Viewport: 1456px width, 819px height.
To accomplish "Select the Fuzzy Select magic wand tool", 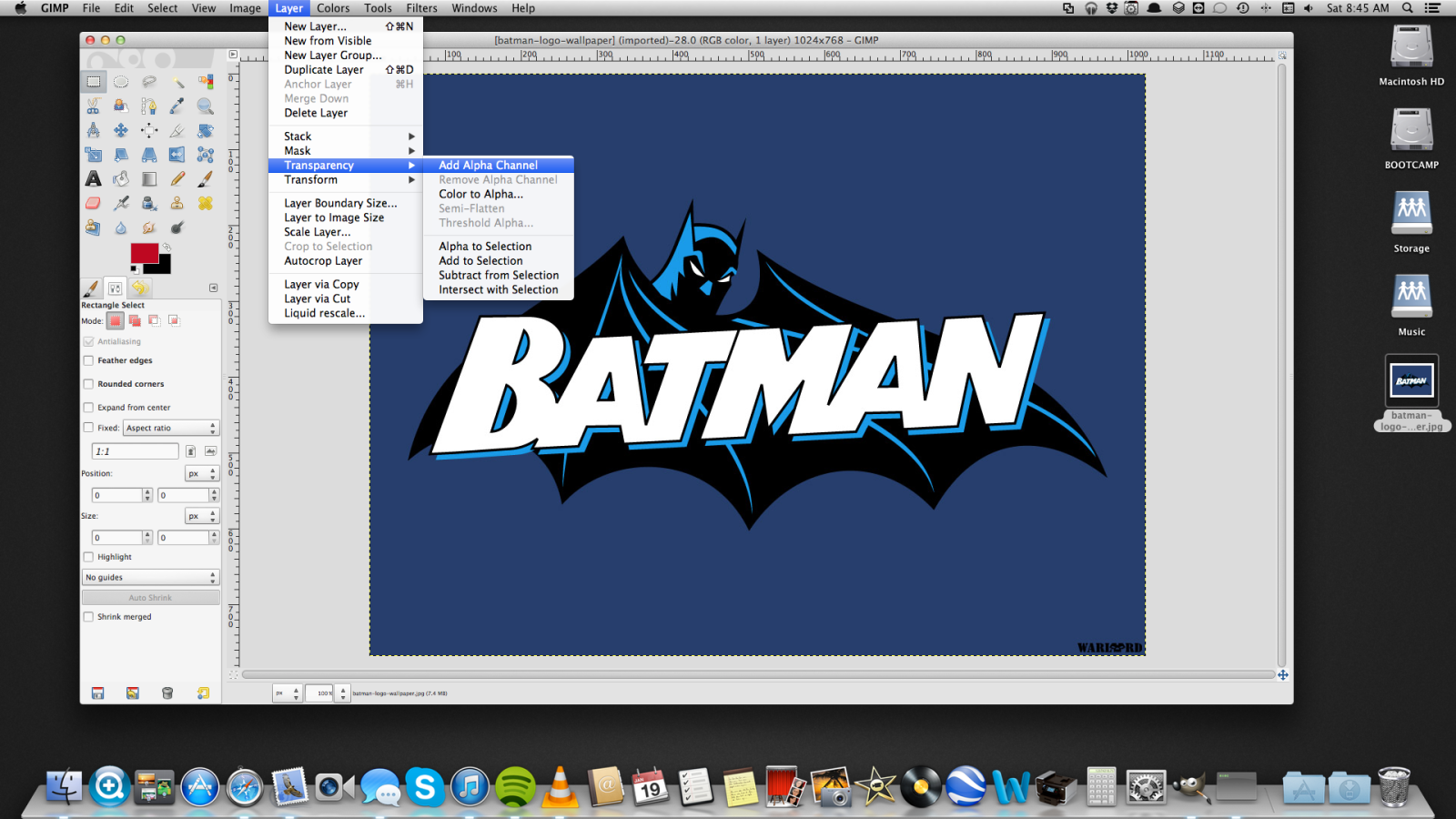I will pyautogui.click(x=177, y=82).
